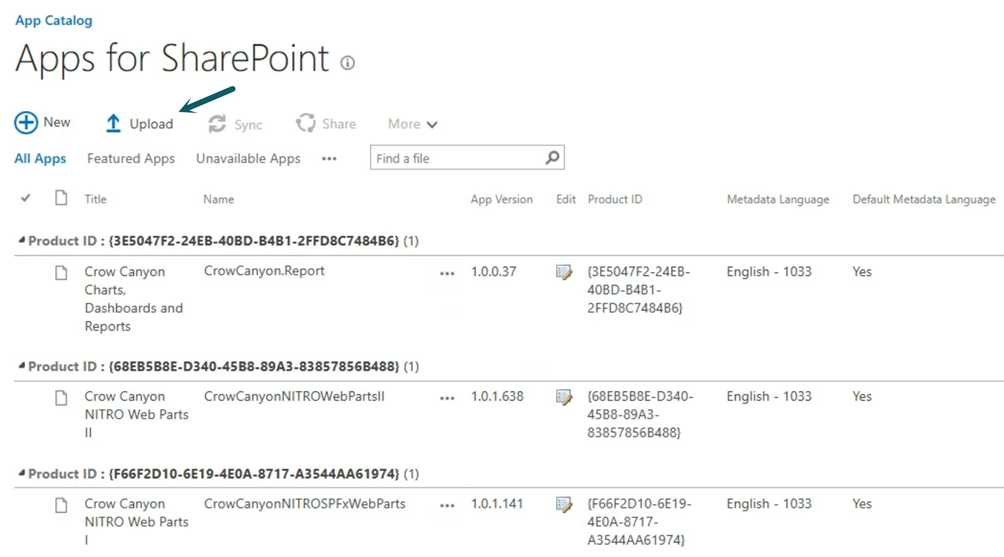Toggle the select-all checkmark in header
Screen dimensions: 1004x557
click(x=26, y=198)
